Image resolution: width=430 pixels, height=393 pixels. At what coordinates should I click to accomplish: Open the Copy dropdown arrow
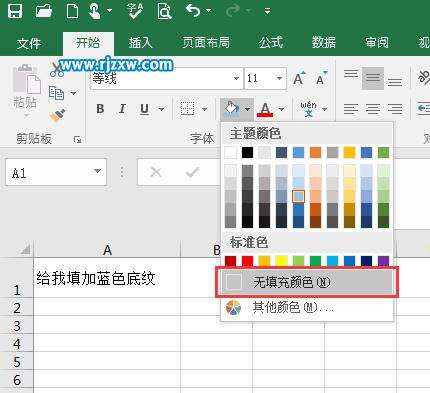tap(73, 93)
